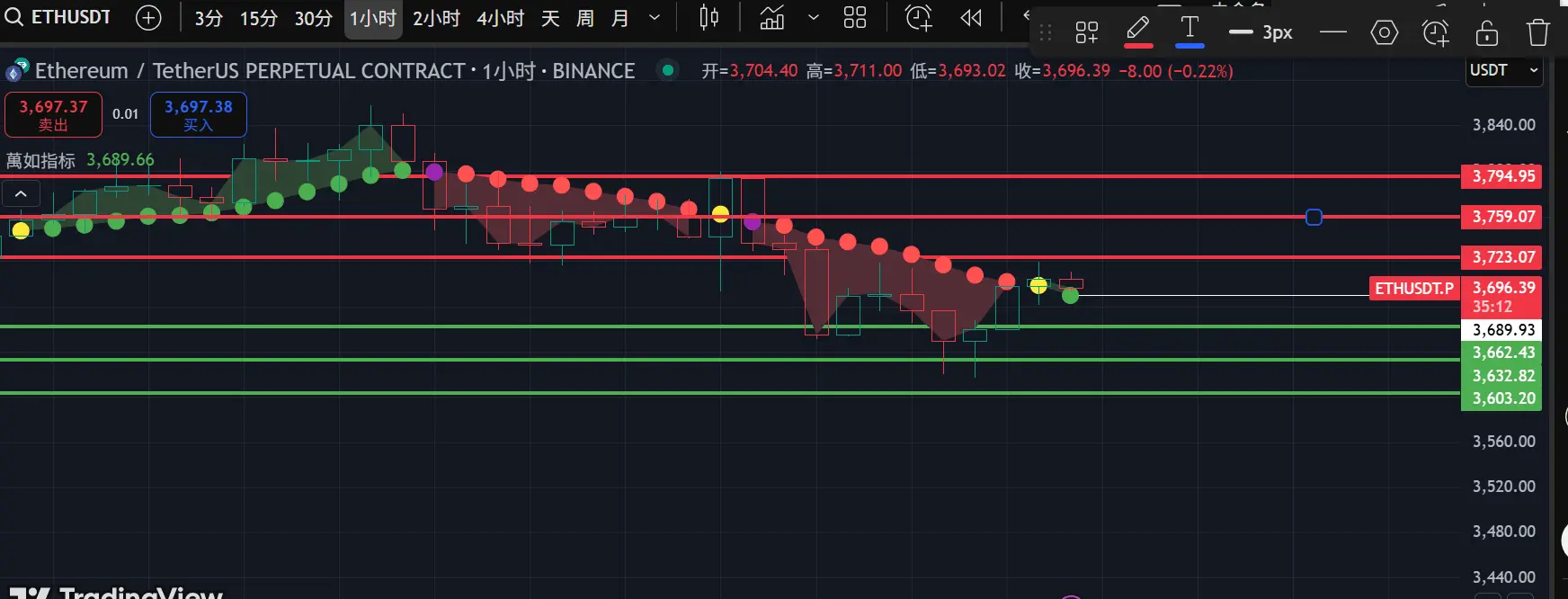Switch to the 15分 timeframe
This screenshot has width=1568, height=599.
258,18
